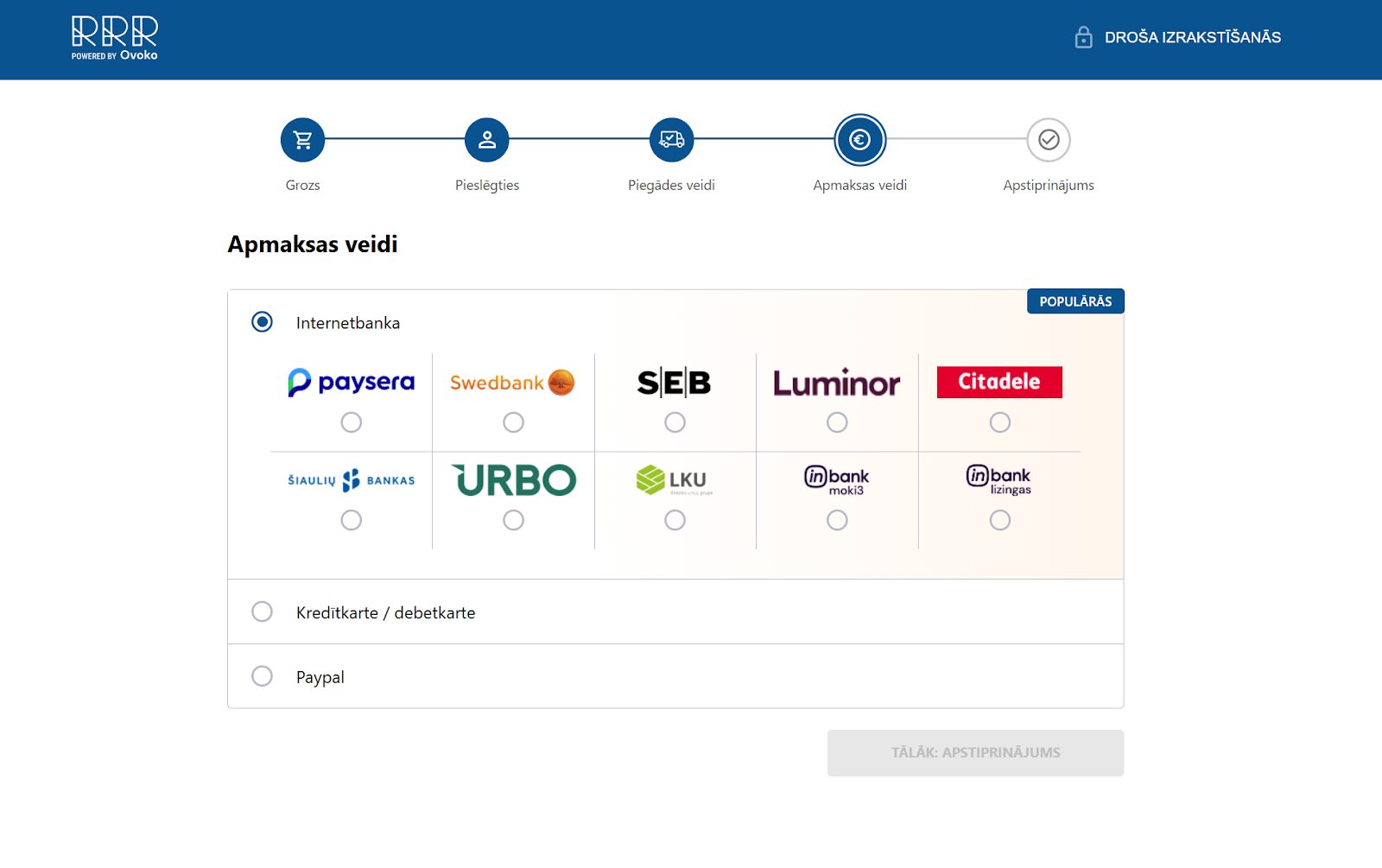
Task: Click the Citadele logo
Action: (x=999, y=382)
